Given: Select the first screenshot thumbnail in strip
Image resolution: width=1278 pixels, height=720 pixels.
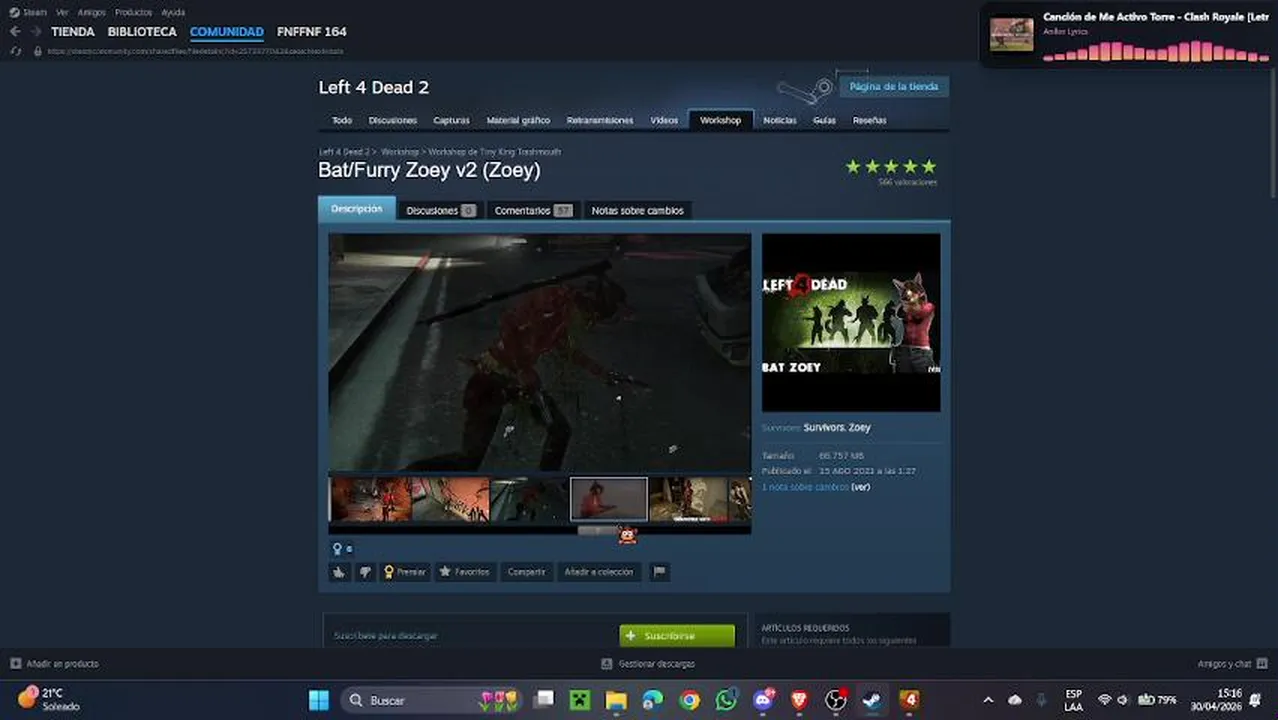Looking at the screenshot, I should coord(371,499).
